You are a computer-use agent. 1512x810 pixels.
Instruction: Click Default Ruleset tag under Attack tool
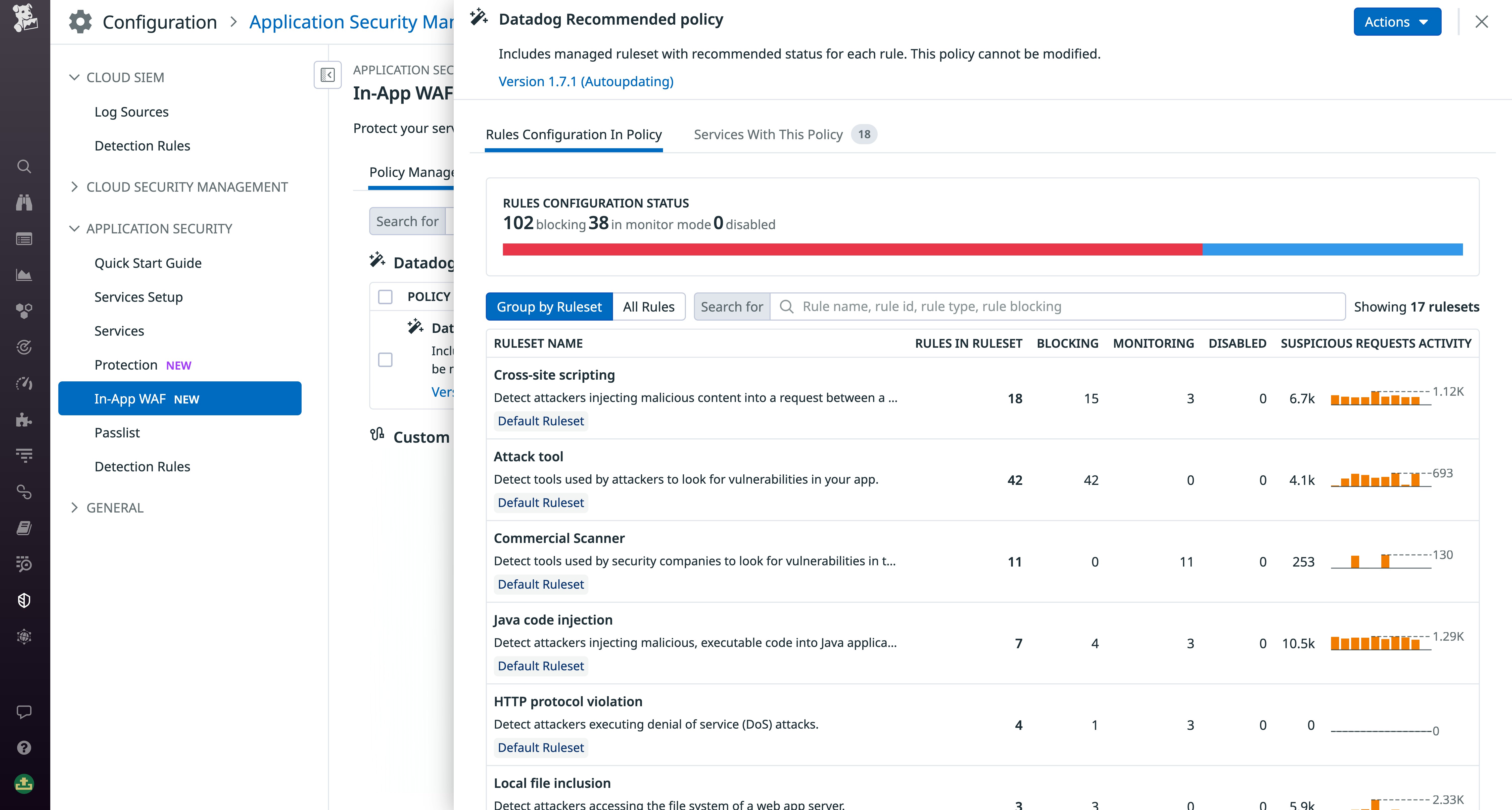click(x=541, y=502)
